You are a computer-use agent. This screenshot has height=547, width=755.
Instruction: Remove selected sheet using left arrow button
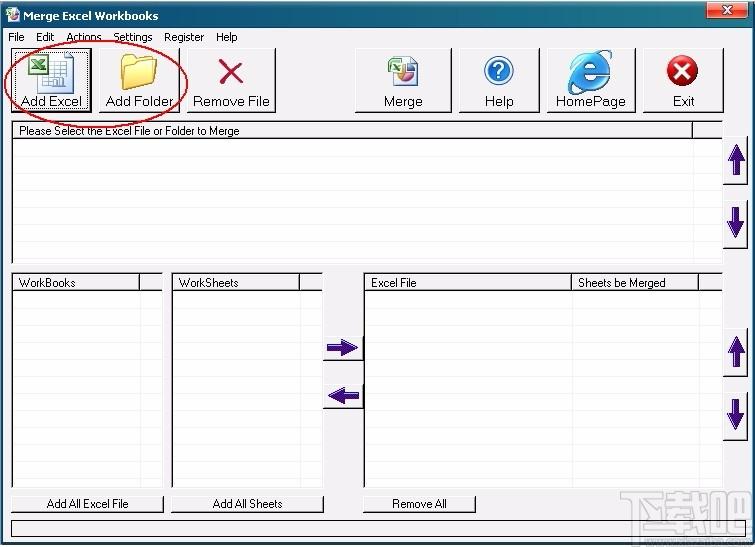343,396
